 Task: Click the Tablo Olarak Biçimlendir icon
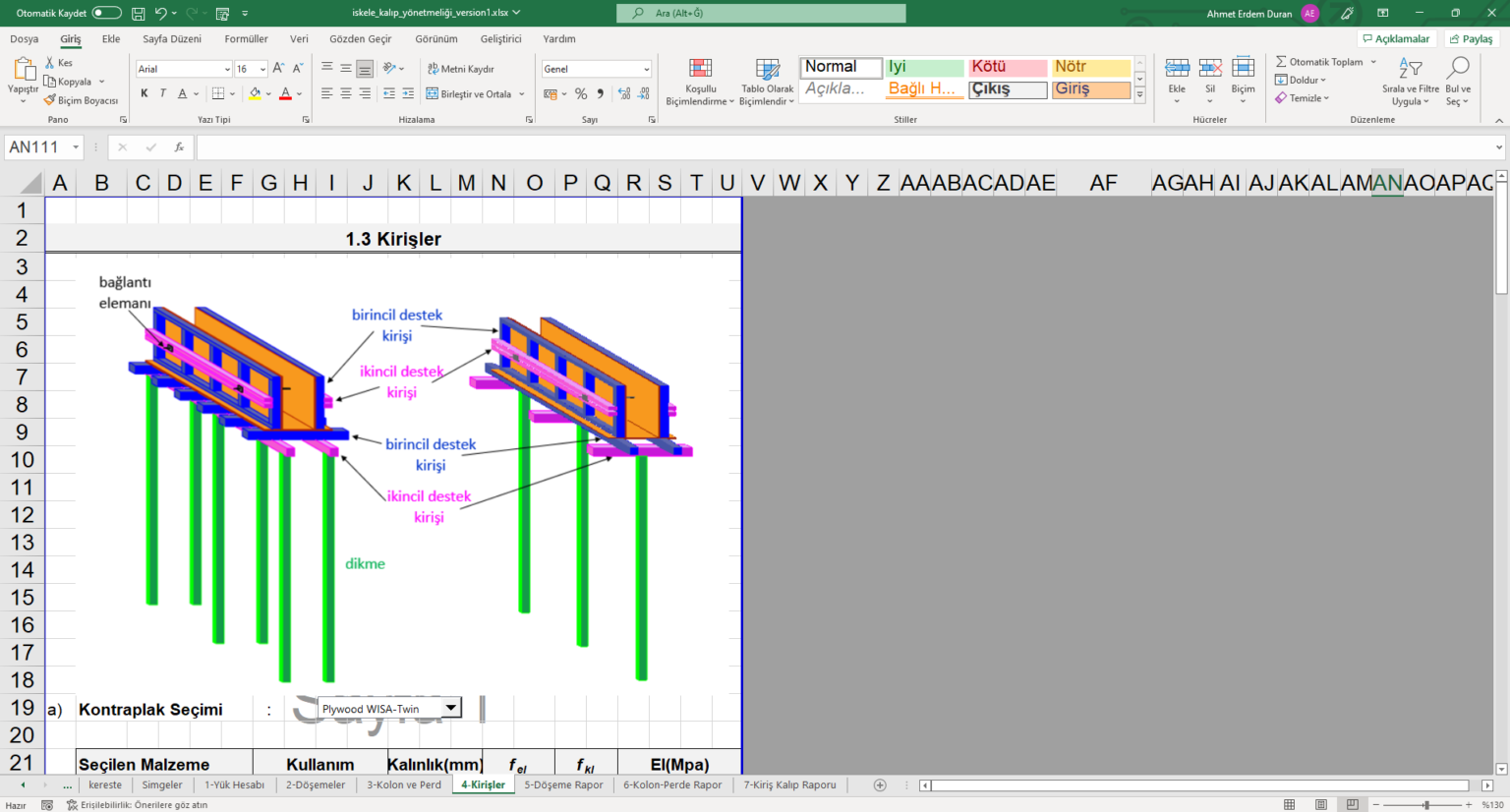click(767, 69)
